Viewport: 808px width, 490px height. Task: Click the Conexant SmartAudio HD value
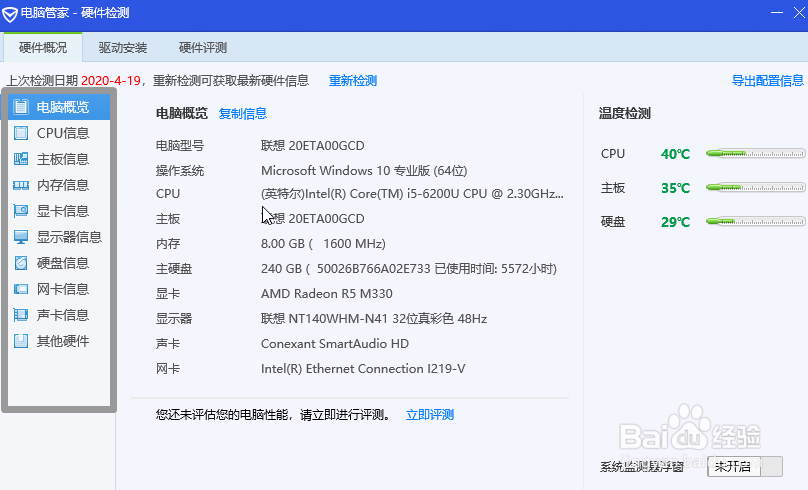[x=335, y=344]
